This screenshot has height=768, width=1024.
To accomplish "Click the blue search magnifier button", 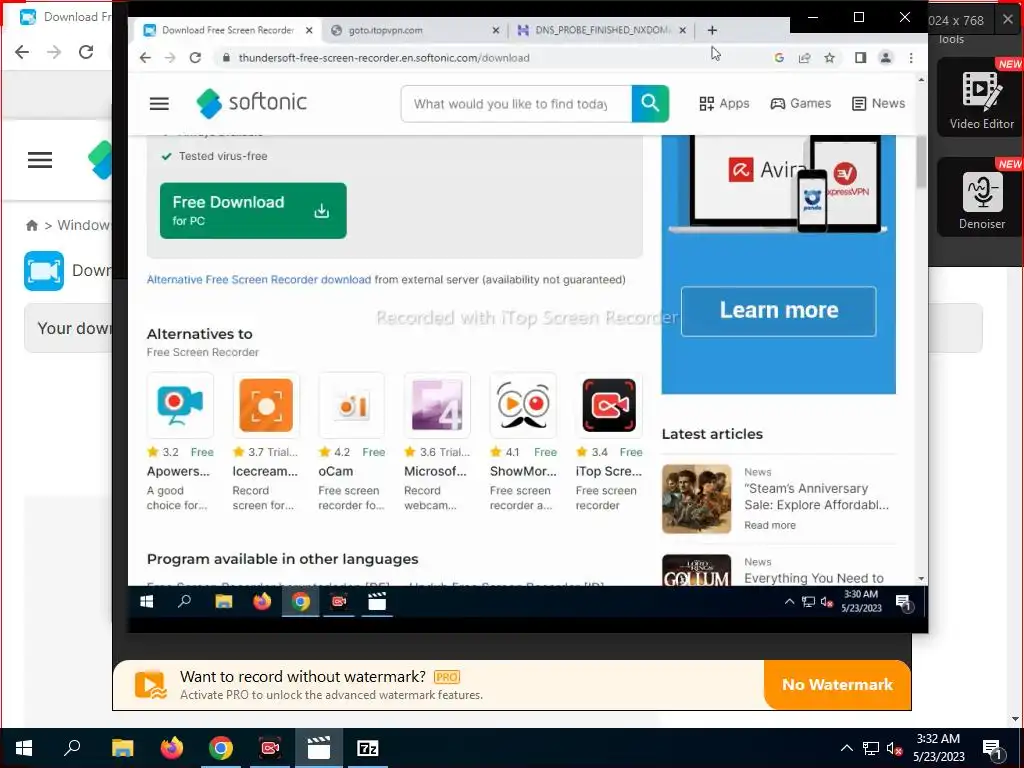I will click(650, 103).
